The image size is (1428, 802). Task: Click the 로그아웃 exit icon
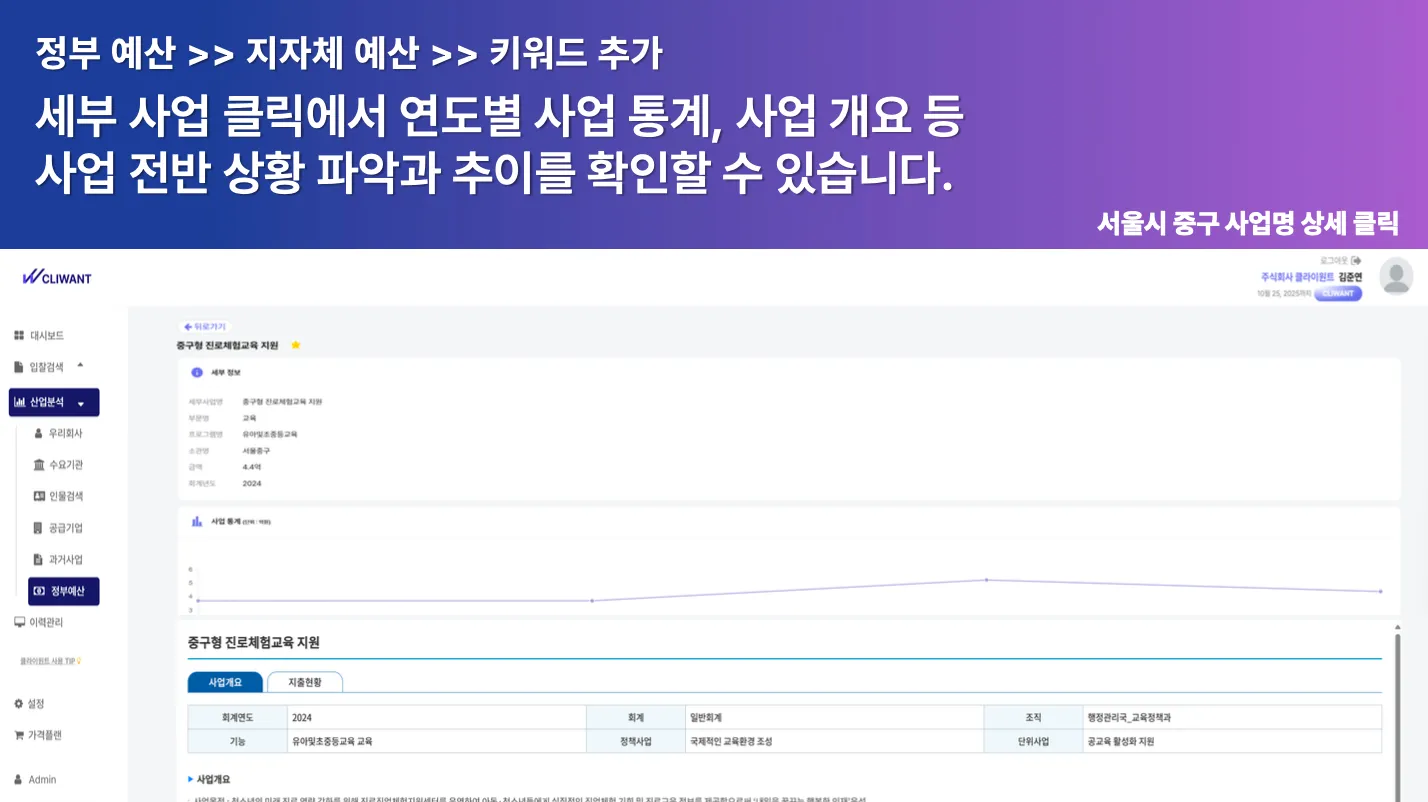click(x=1355, y=260)
